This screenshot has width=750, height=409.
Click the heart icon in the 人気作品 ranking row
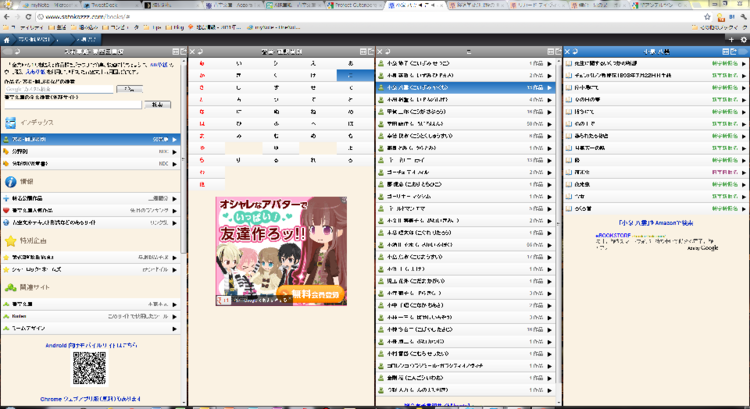pyautogui.click(x=6, y=210)
